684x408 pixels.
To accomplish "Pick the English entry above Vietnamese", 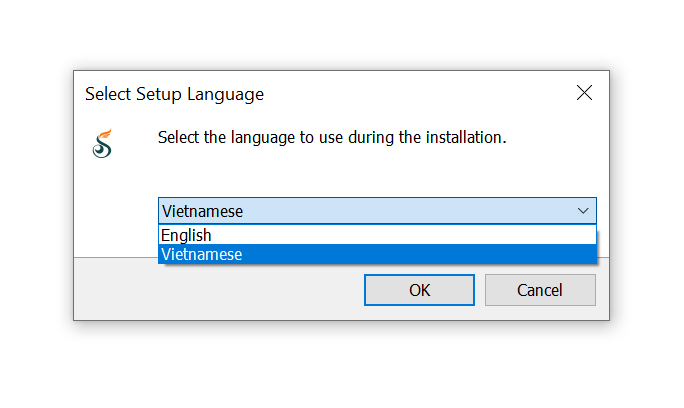I will pos(187,235).
